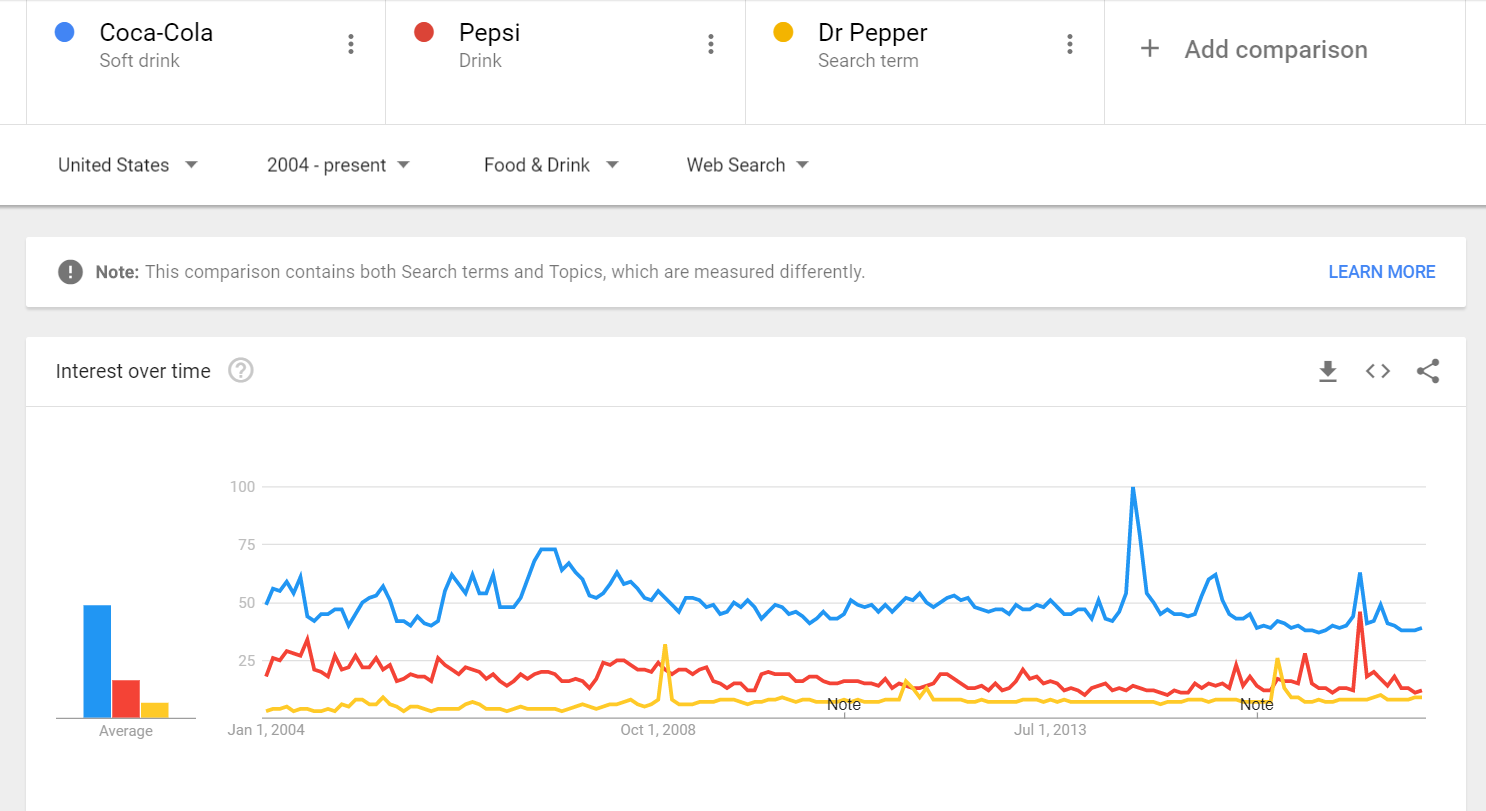Screen dimensions: 1486x811
Task: Click the embed code icon
Action: [1378, 371]
